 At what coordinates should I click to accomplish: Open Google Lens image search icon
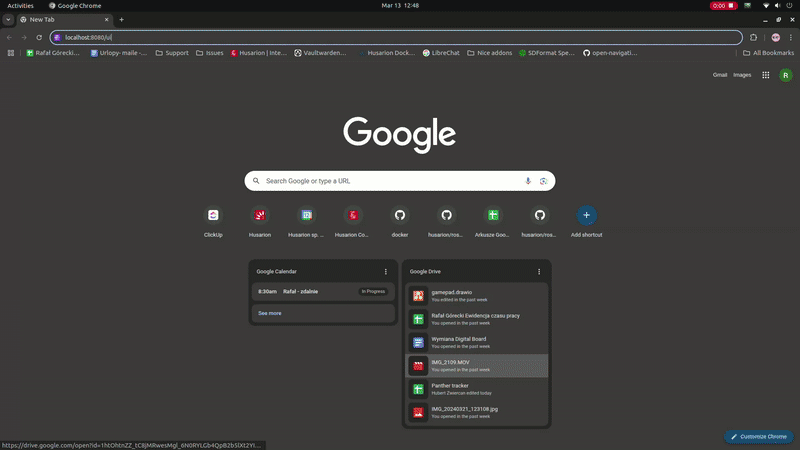click(543, 181)
